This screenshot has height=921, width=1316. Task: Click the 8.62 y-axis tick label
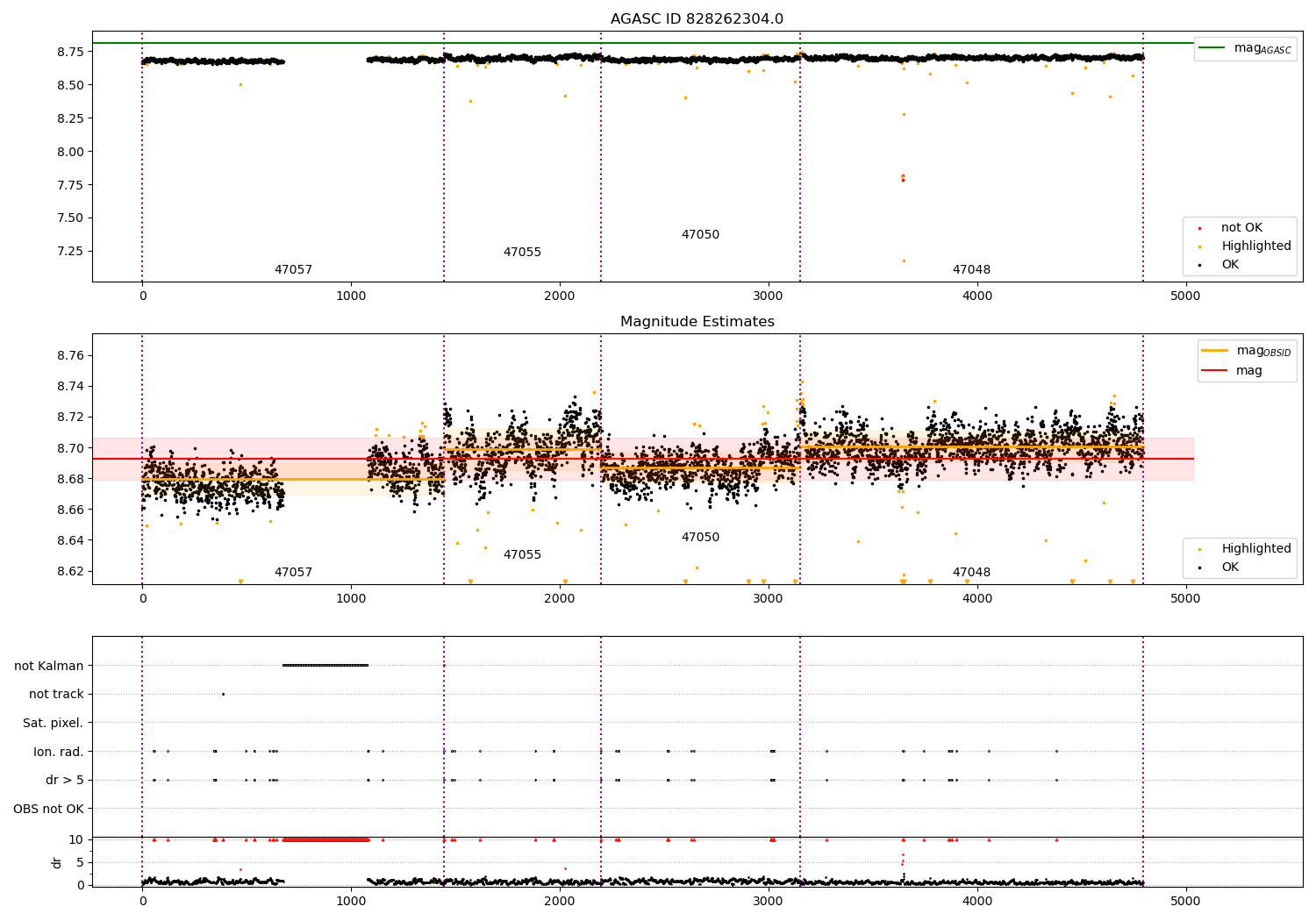(x=69, y=571)
